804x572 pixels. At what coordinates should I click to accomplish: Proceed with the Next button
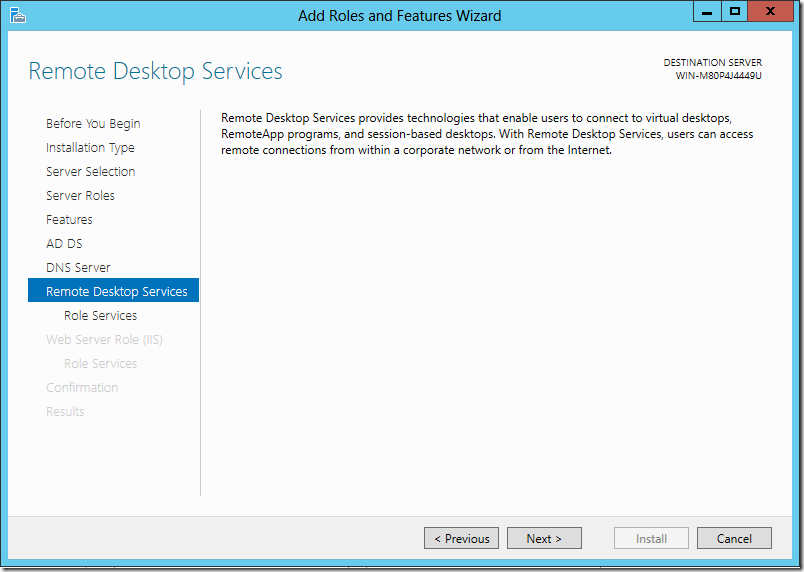click(544, 538)
